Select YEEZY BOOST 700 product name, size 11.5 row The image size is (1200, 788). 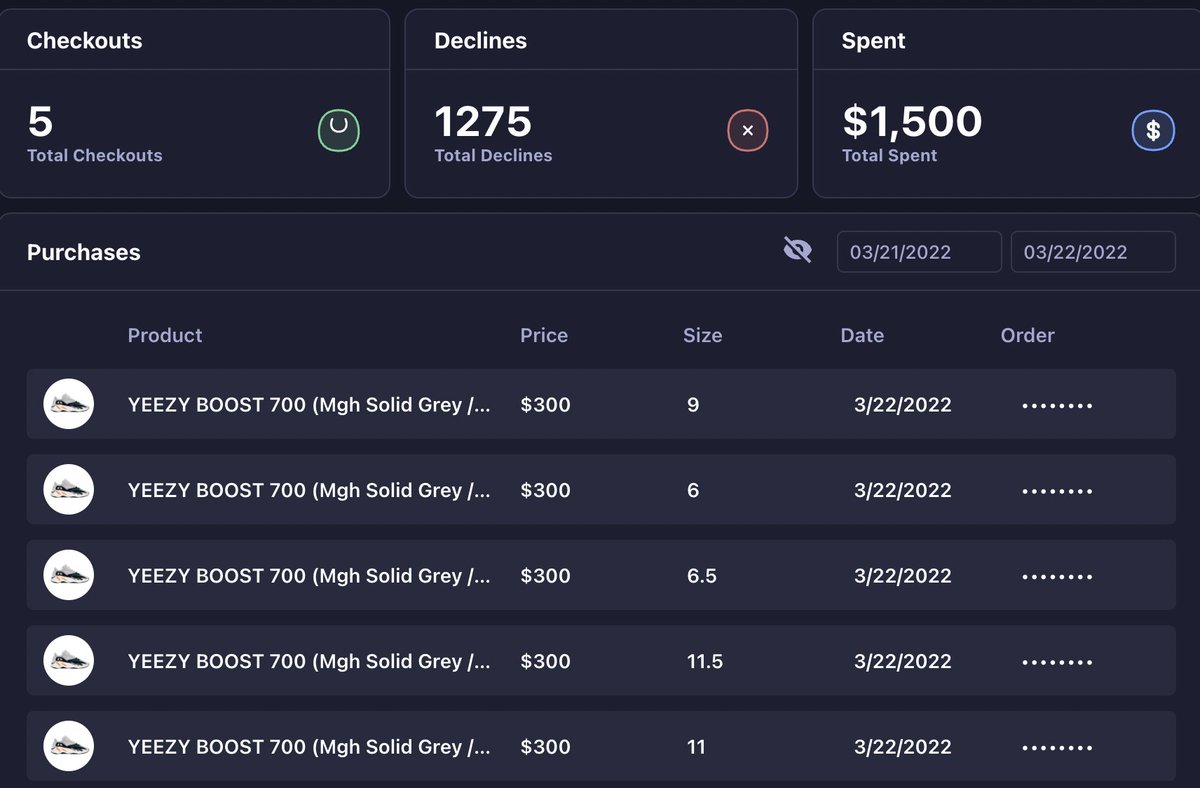[309, 661]
